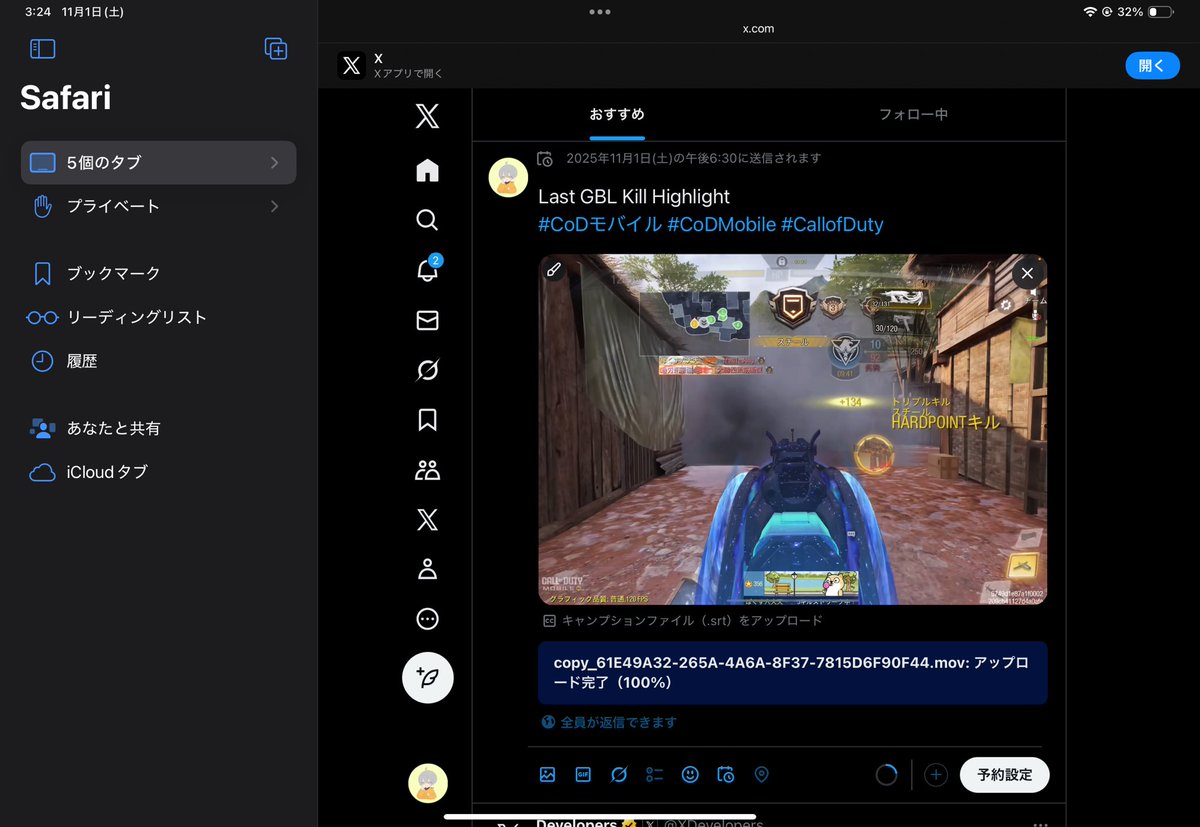The height and width of the screenshot is (827, 1200).
Task: Open schedule post icon in toolbar
Action: point(726,774)
